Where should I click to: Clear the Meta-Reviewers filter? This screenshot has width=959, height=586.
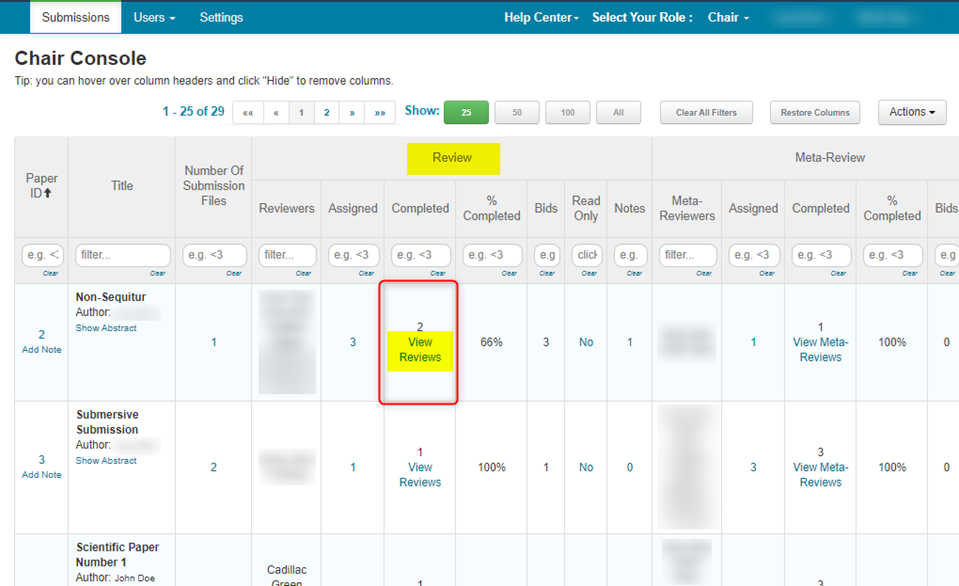coord(703,273)
